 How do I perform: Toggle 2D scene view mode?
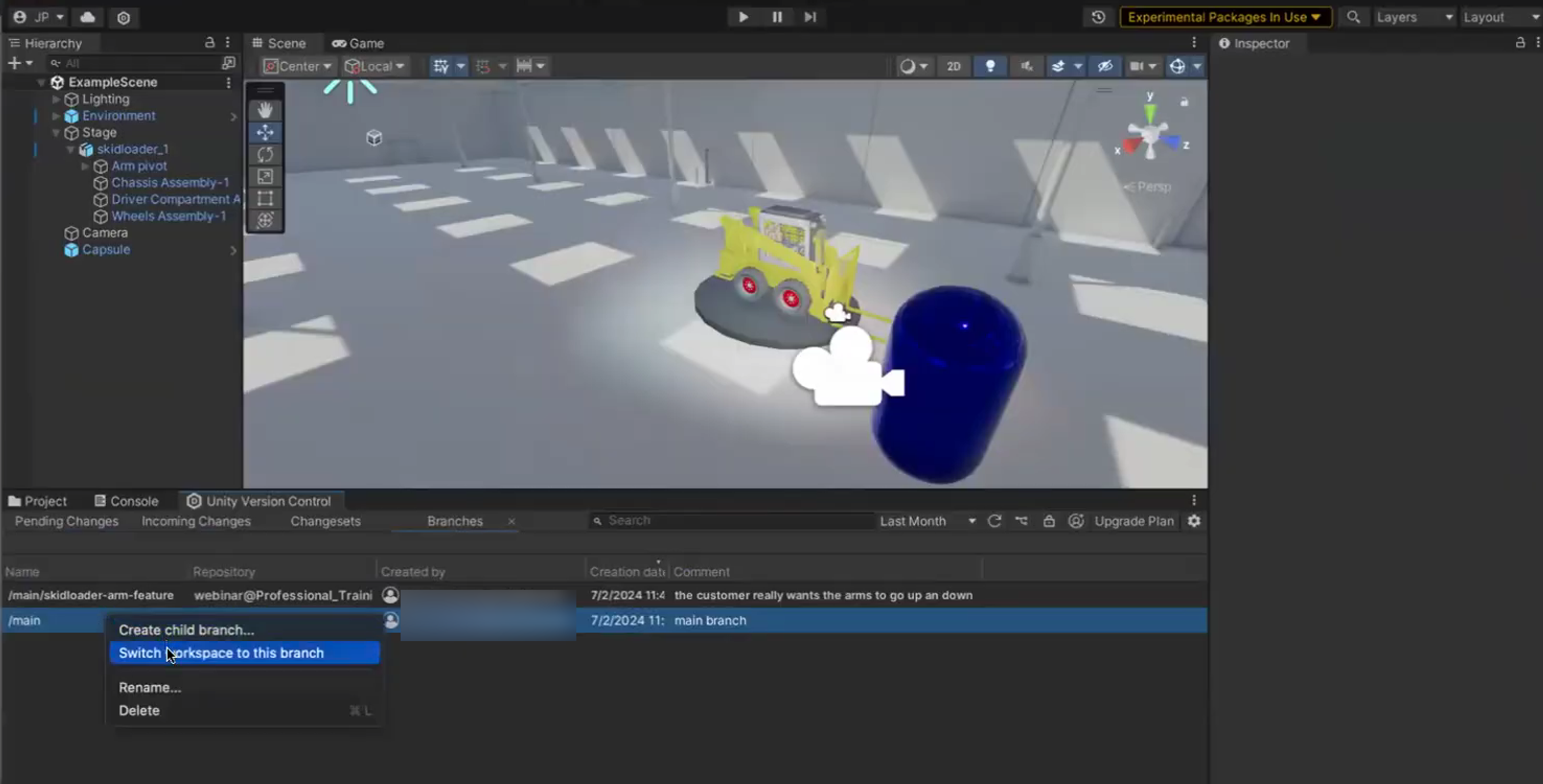(953, 66)
